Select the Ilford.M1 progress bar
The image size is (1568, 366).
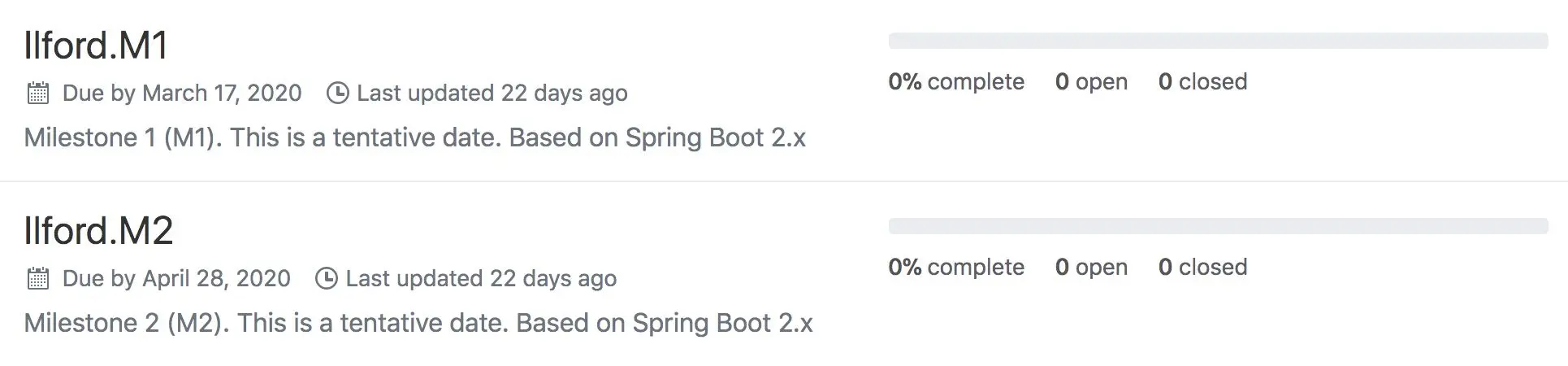[x=1218, y=41]
